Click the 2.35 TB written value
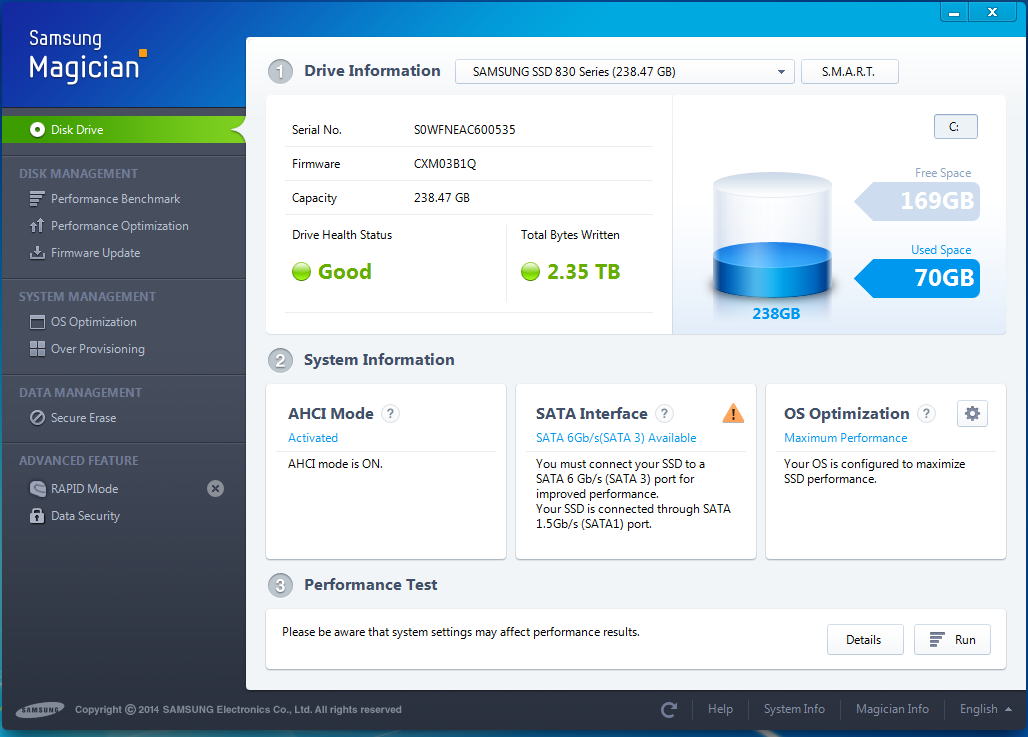The image size is (1028, 737). coord(583,271)
